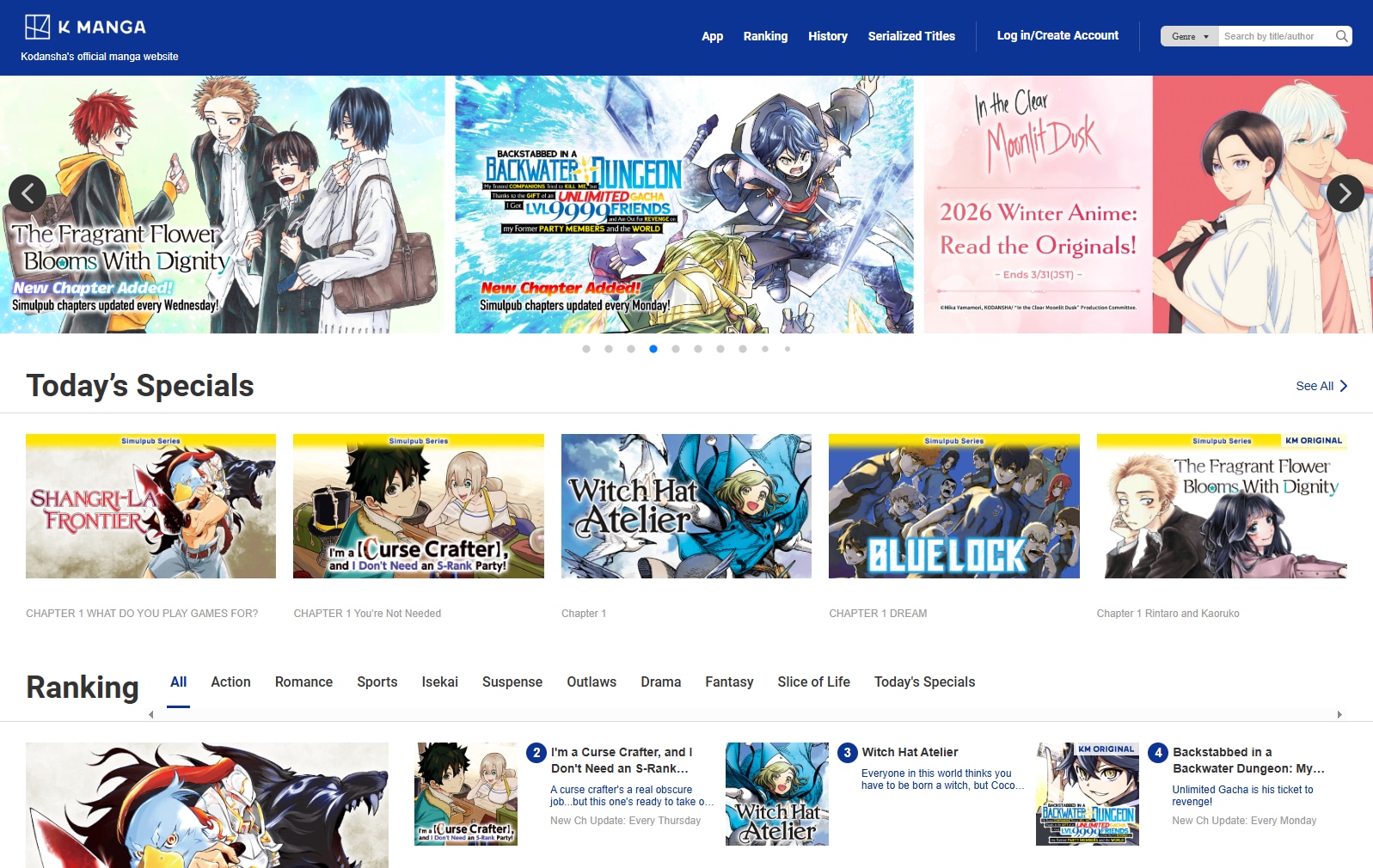The height and width of the screenshot is (868, 1373).
Task: Go to next banner with right arrow
Action: click(x=1345, y=193)
